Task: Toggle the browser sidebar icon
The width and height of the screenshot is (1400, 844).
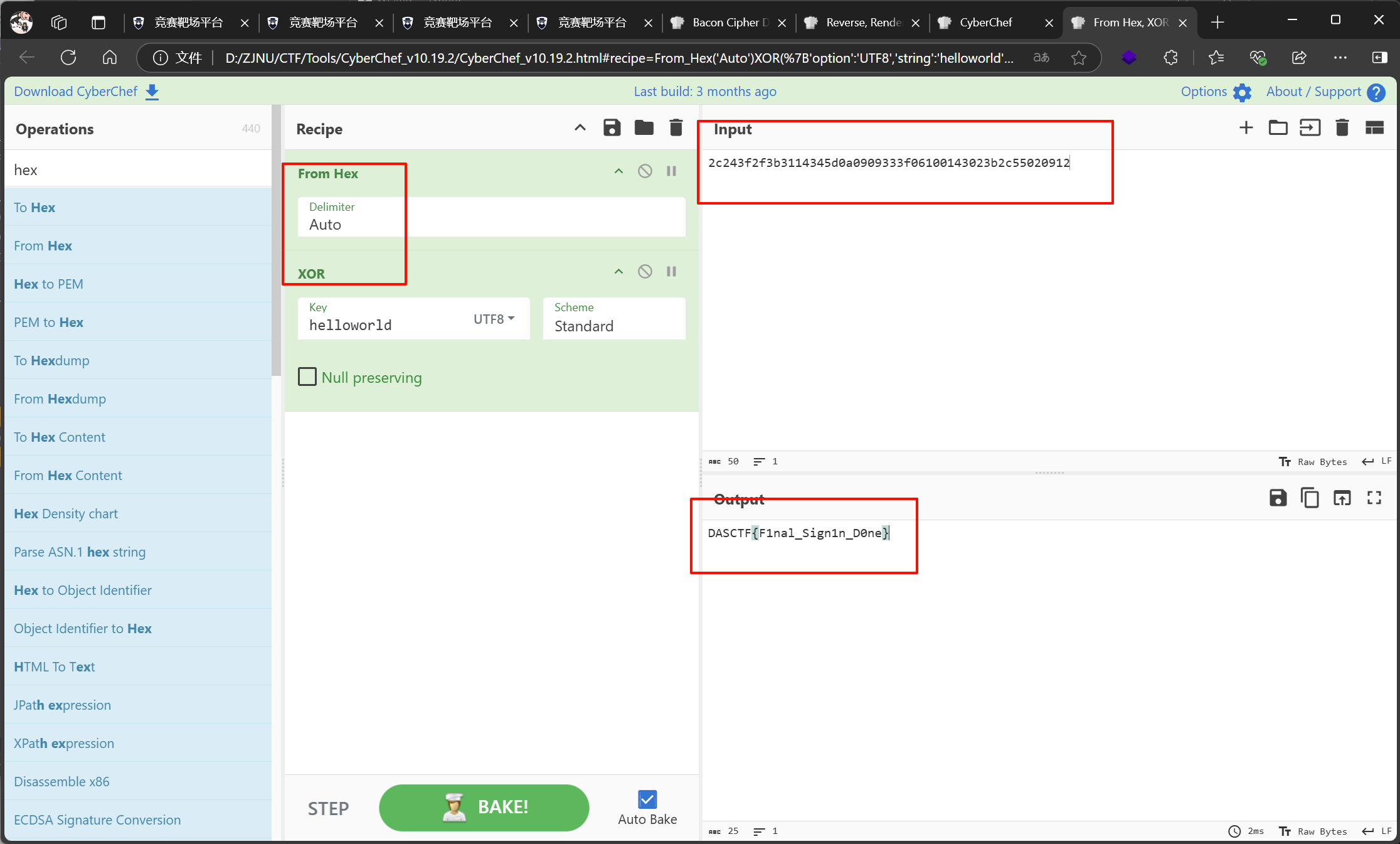Action: click(x=1379, y=58)
